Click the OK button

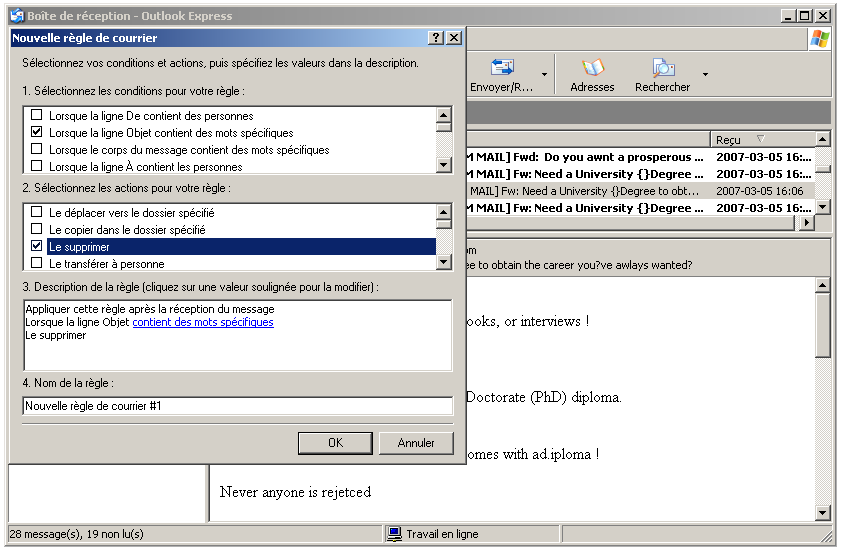[335, 443]
